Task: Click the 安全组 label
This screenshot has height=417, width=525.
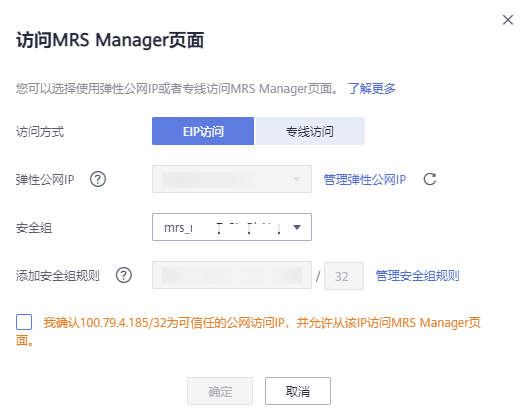Action: coord(34,228)
